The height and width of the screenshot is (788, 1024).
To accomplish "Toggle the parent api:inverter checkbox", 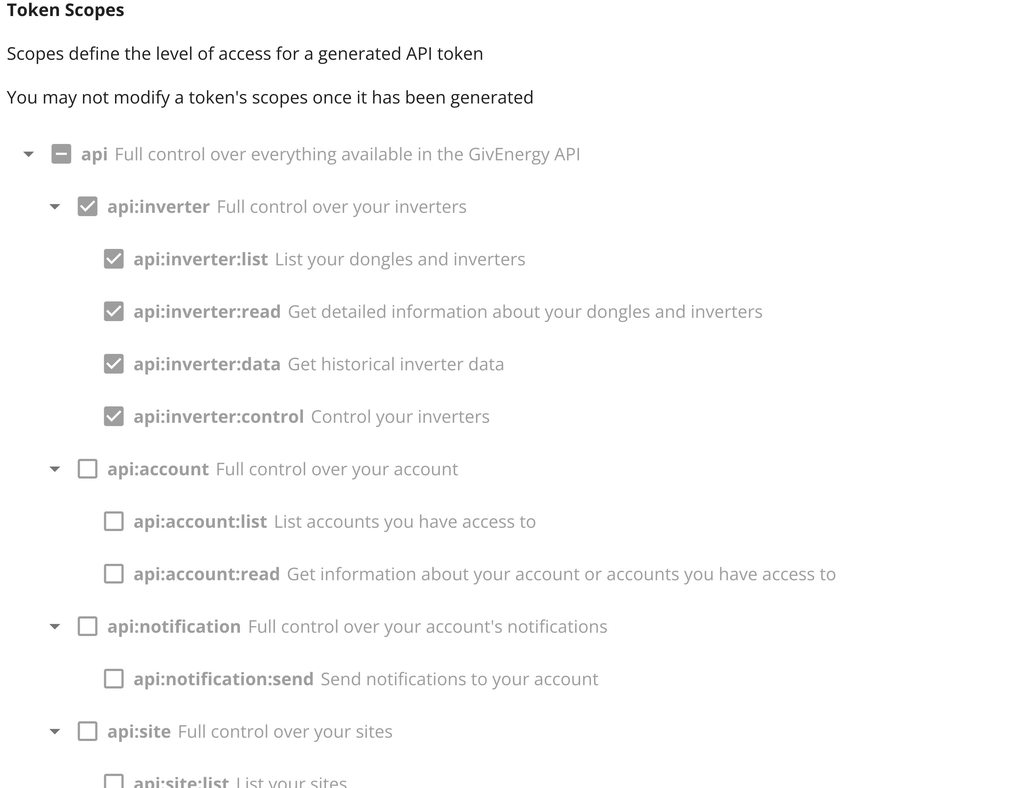I will tap(88, 207).
